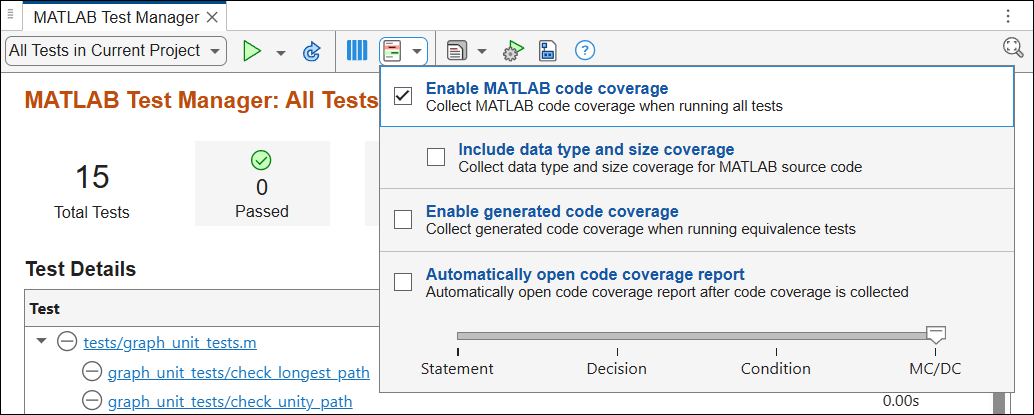Click the panel drag handle icon
This screenshot has width=1034, height=415.
point(10,15)
